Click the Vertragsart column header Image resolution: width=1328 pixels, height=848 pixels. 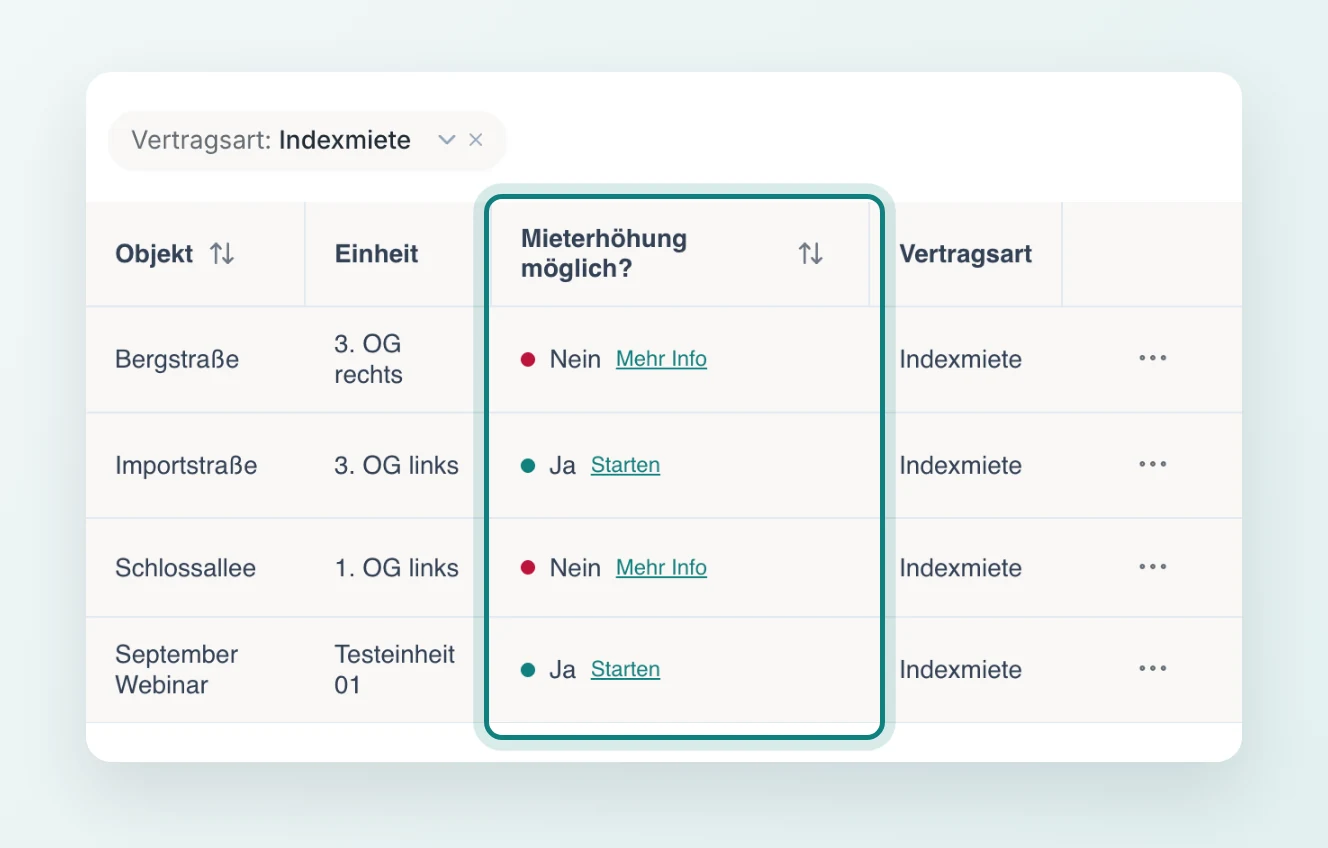click(x=965, y=254)
